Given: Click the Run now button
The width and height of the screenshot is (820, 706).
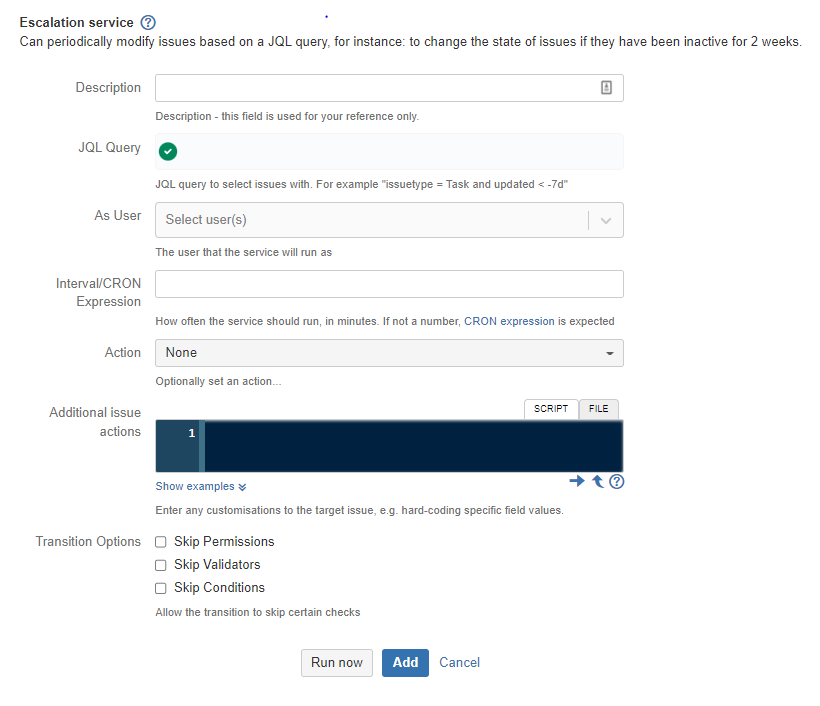Looking at the screenshot, I should (x=337, y=663).
